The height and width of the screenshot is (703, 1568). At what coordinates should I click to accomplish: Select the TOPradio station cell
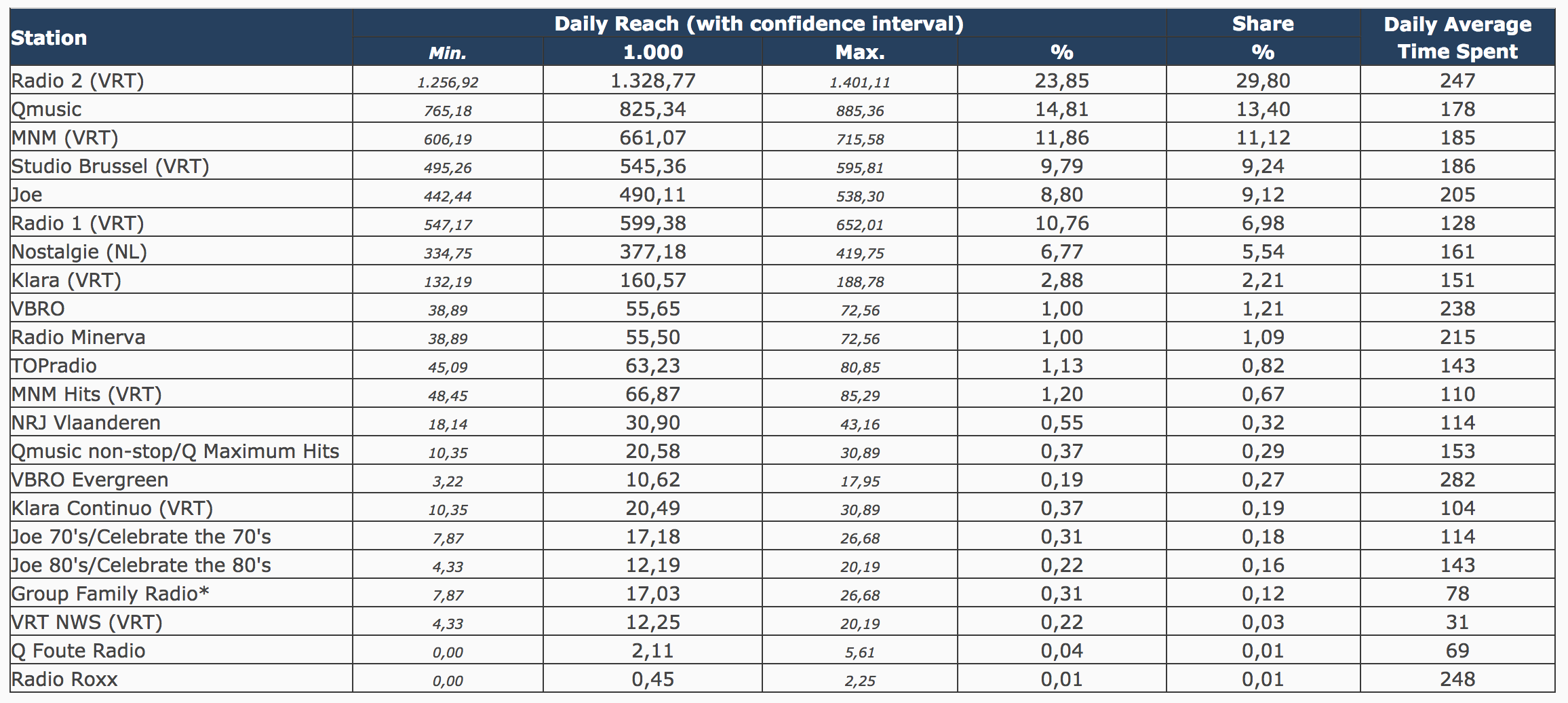pyautogui.click(x=54, y=366)
